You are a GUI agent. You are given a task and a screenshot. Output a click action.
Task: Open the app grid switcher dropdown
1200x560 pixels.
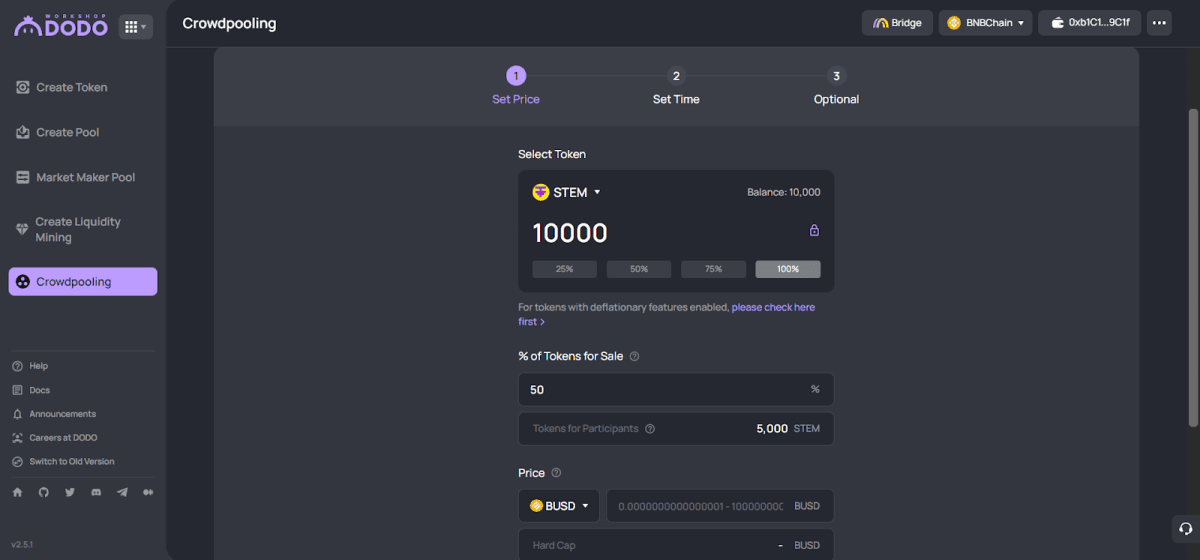point(135,27)
